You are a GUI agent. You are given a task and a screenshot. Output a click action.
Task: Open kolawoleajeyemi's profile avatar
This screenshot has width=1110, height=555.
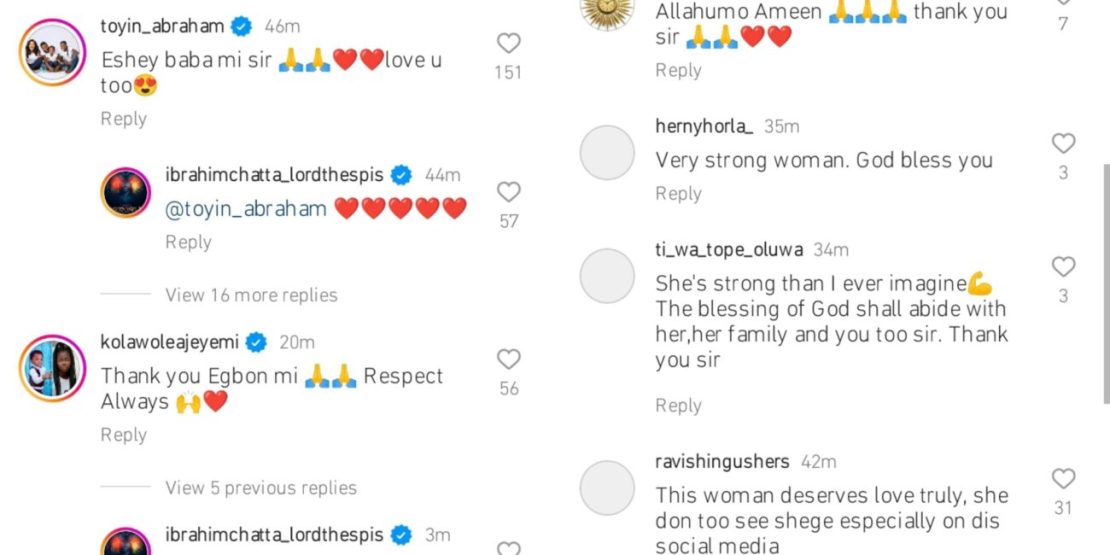(x=52, y=368)
